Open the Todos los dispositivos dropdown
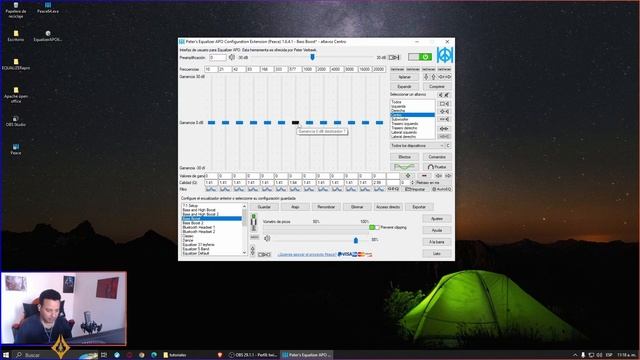This screenshot has width=640, height=360. (x=417, y=146)
